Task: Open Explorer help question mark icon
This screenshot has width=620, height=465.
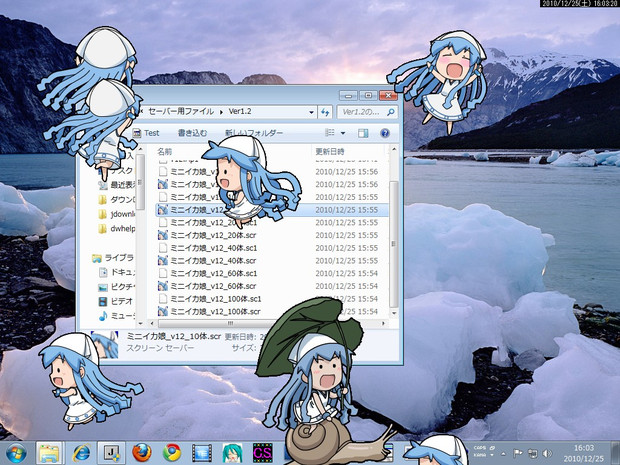Action: 385,133
